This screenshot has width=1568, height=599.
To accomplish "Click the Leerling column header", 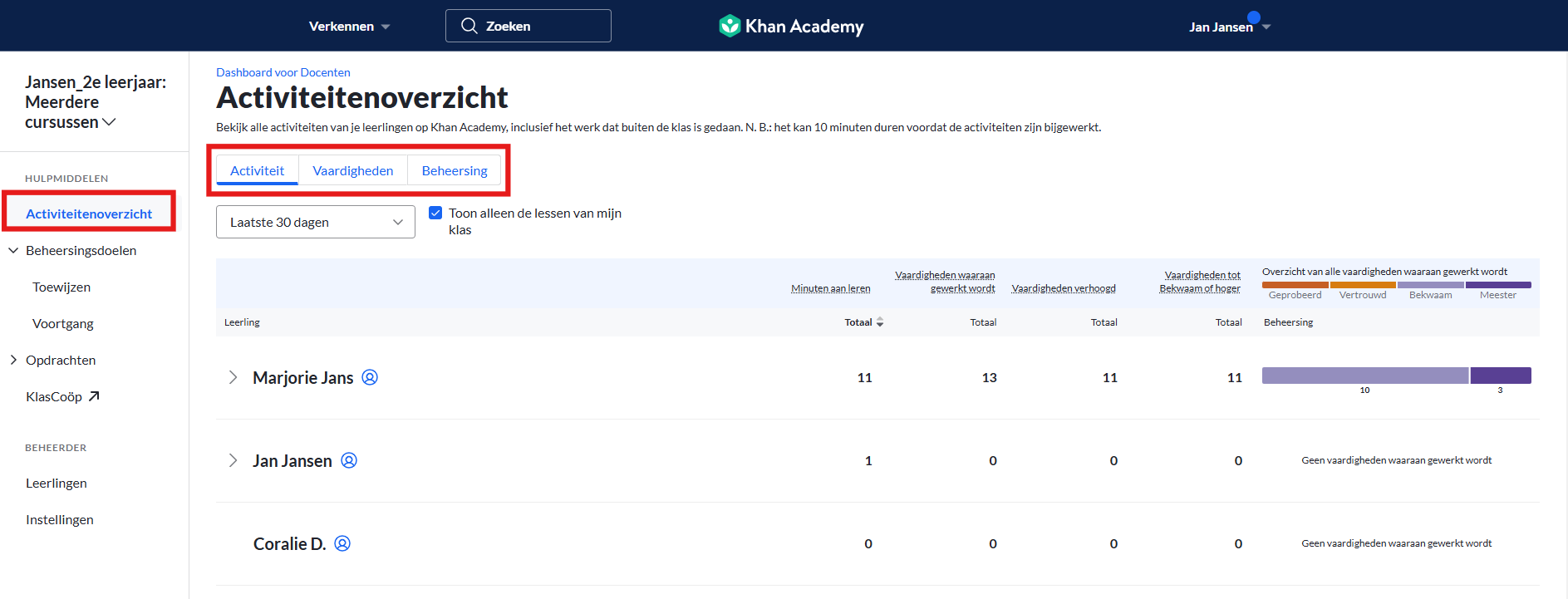I will click(x=242, y=322).
